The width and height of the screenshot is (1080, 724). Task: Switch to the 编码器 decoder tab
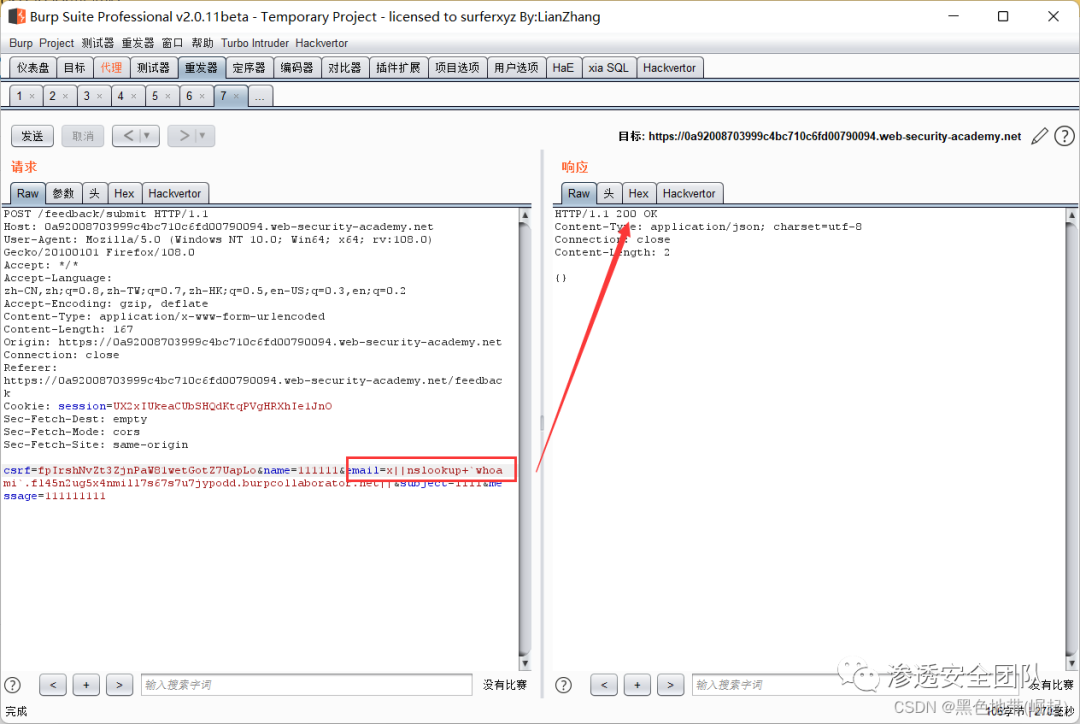[297, 68]
